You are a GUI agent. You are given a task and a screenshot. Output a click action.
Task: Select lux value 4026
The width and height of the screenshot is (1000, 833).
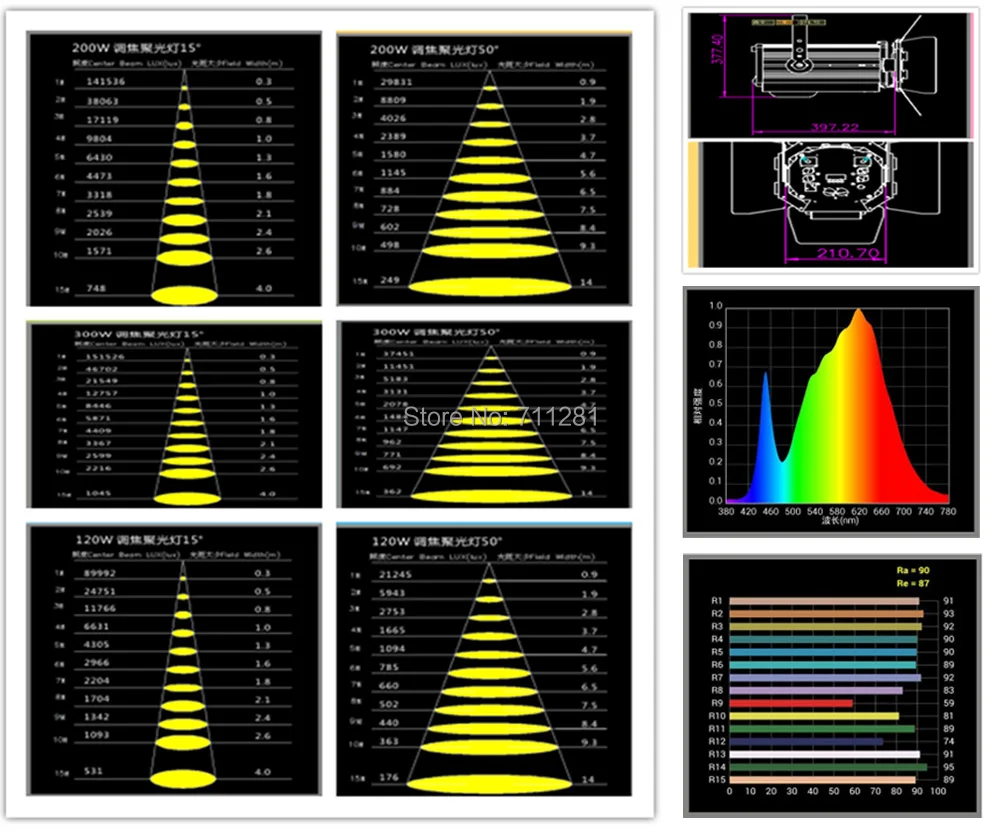[393, 118]
